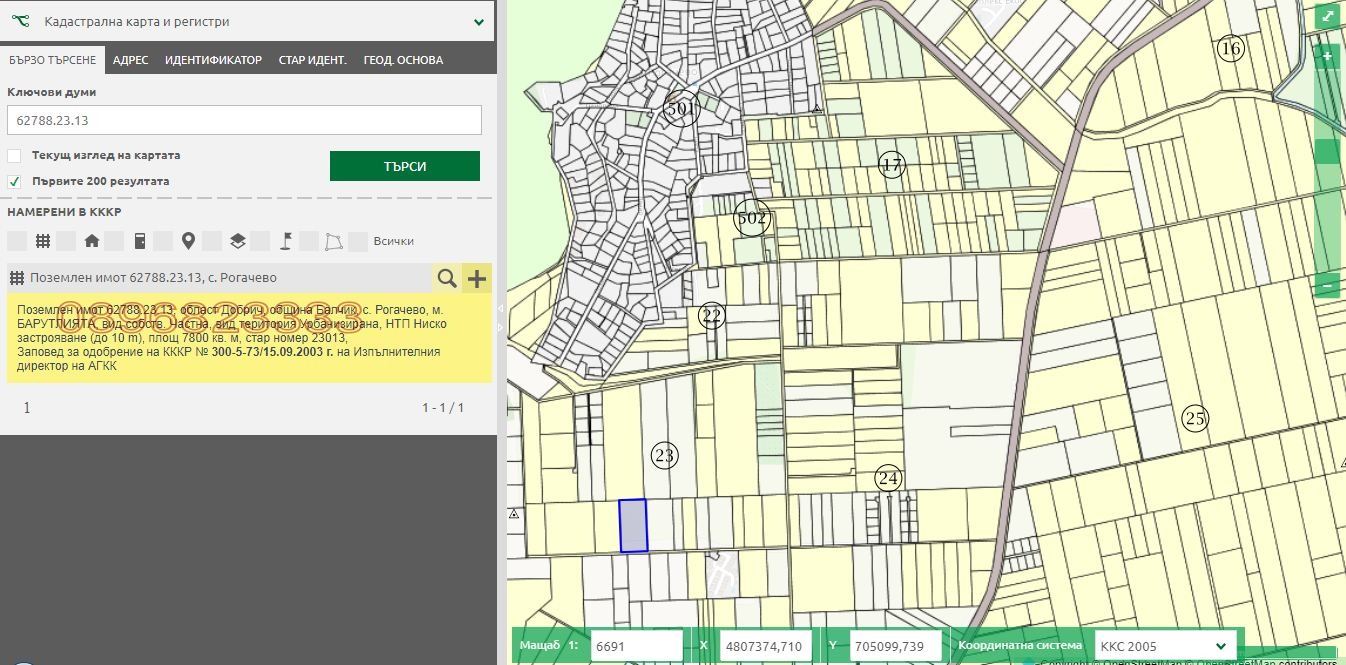Enable 'Текущ изглед на картата' checkbox
The height and width of the screenshot is (665, 1346).
(x=14, y=156)
